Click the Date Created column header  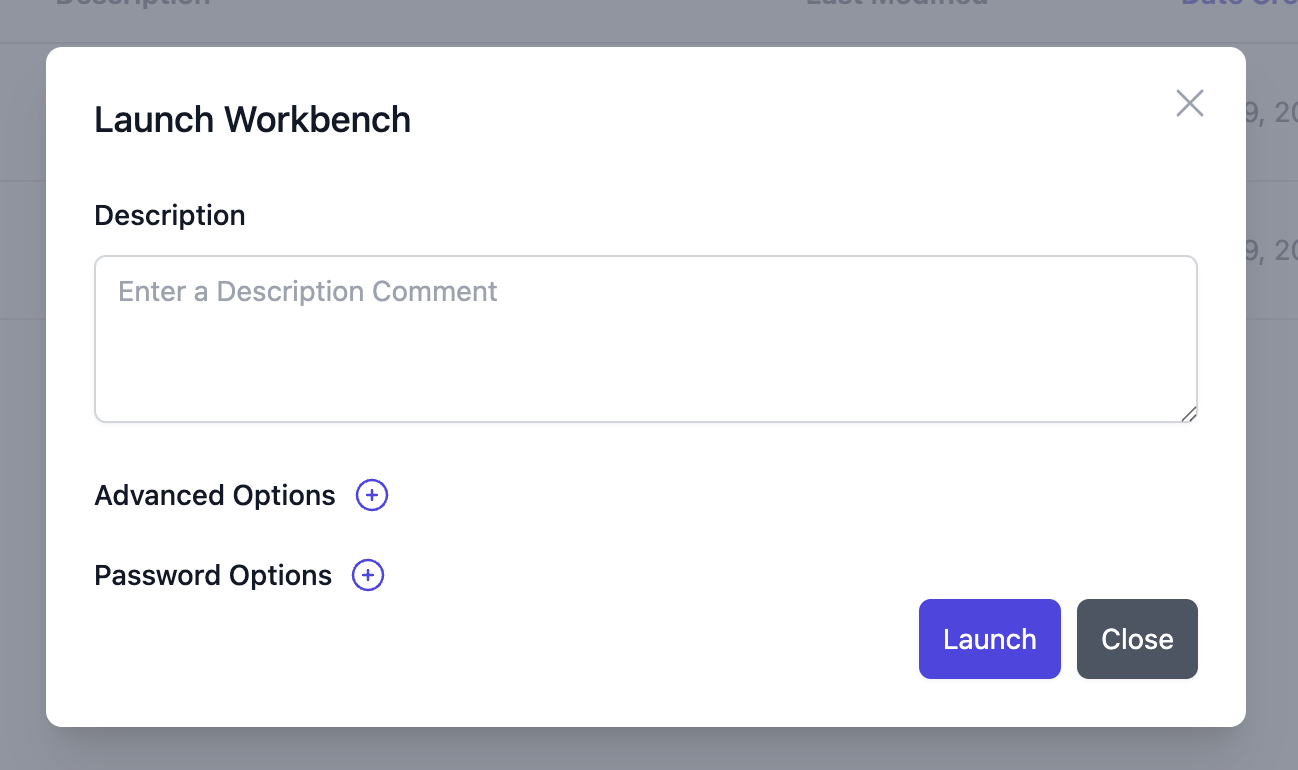[x=1240, y=3]
